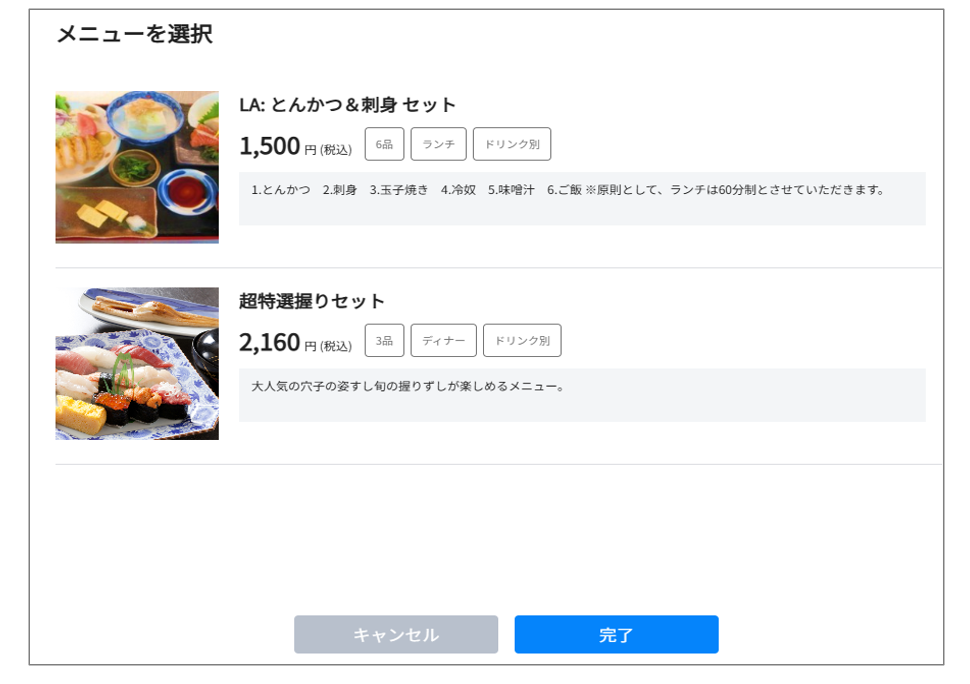
Task: Click the ランチ tag badge
Action: (439, 144)
